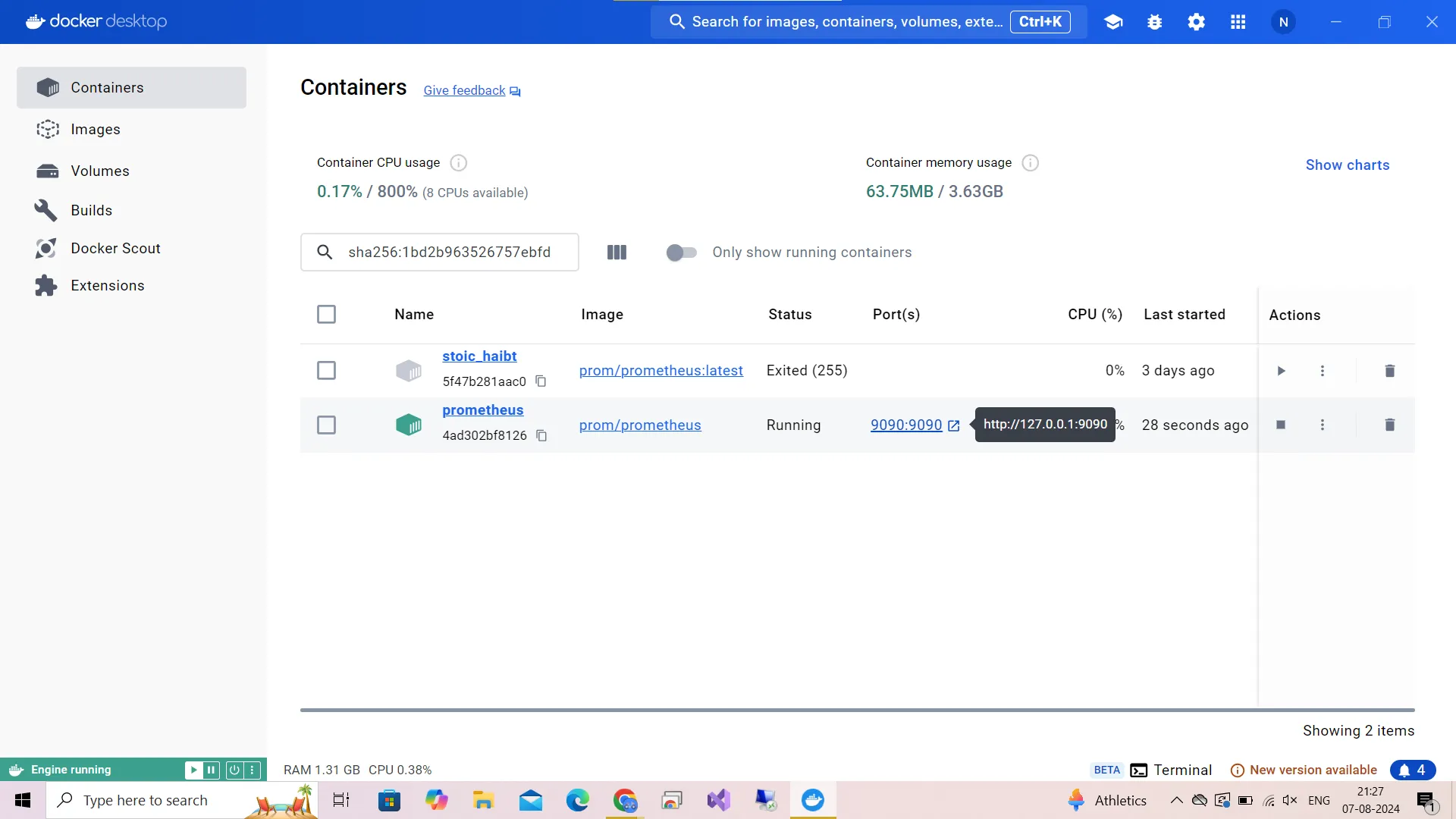Enable 'Only show running containers'

pyautogui.click(x=682, y=253)
